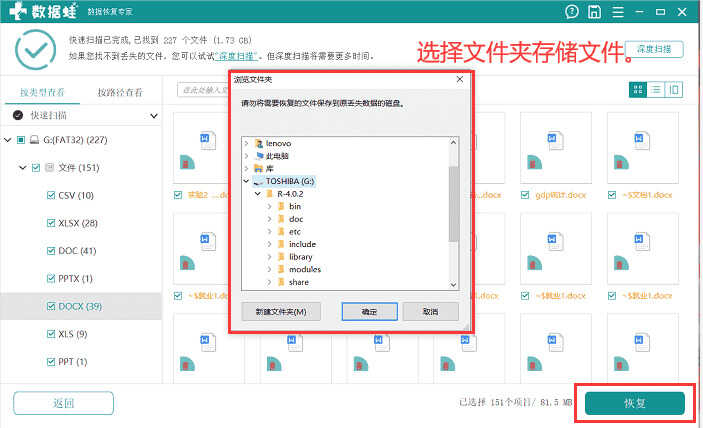The image size is (703, 428).
Task: Close the browse folder dialog
Action: (x=460, y=79)
